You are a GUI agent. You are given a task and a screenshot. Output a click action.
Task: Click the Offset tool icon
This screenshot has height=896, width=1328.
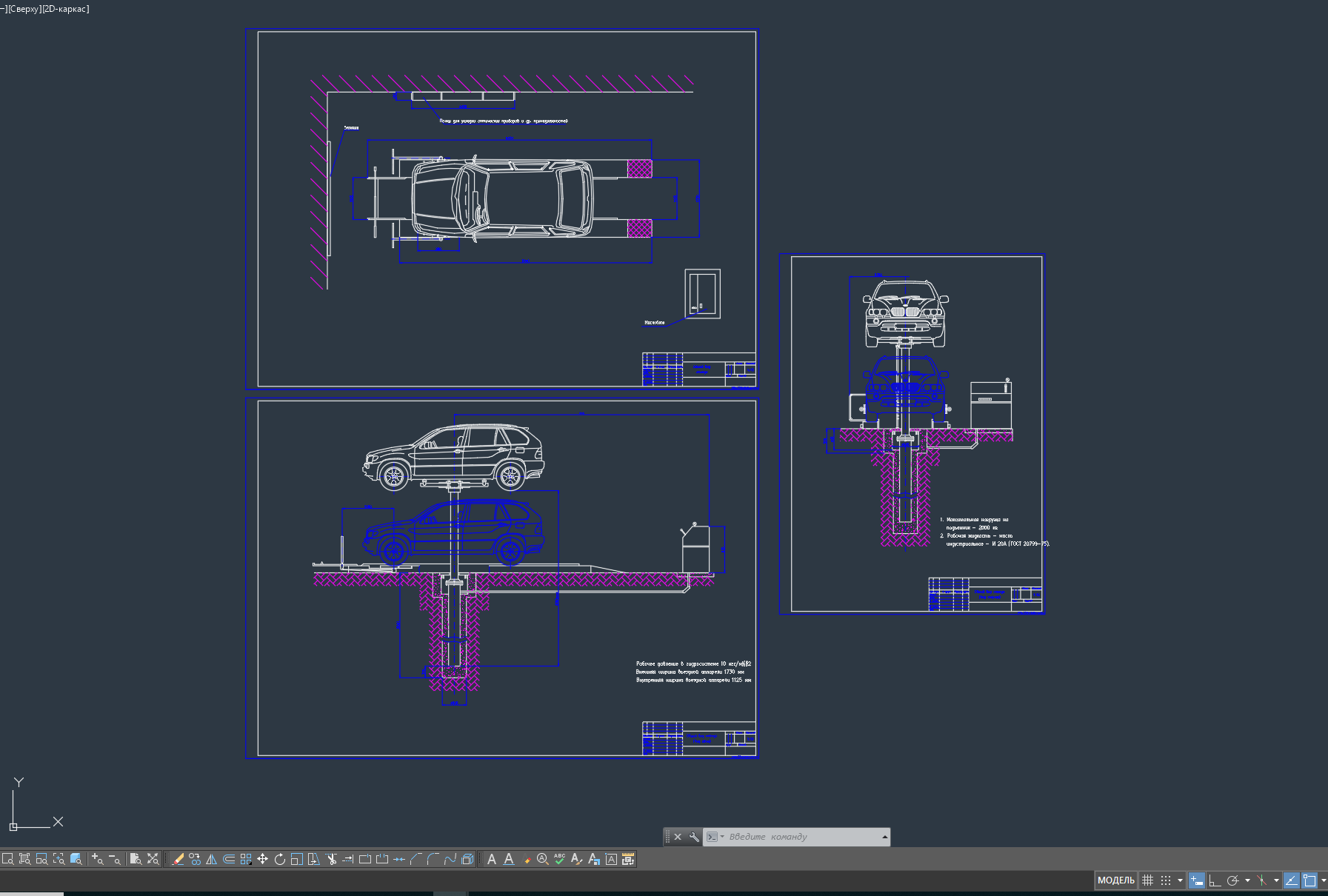click(x=229, y=859)
